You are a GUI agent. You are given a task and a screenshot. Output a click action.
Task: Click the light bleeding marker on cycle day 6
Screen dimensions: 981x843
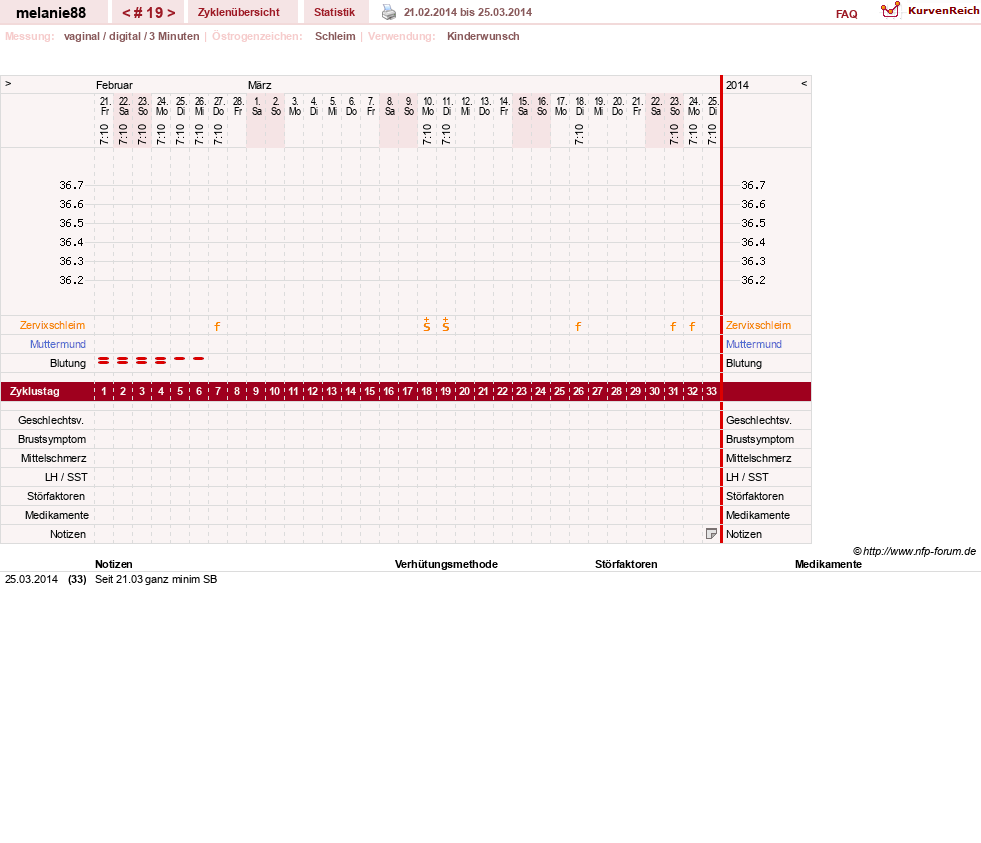coord(198,359)
